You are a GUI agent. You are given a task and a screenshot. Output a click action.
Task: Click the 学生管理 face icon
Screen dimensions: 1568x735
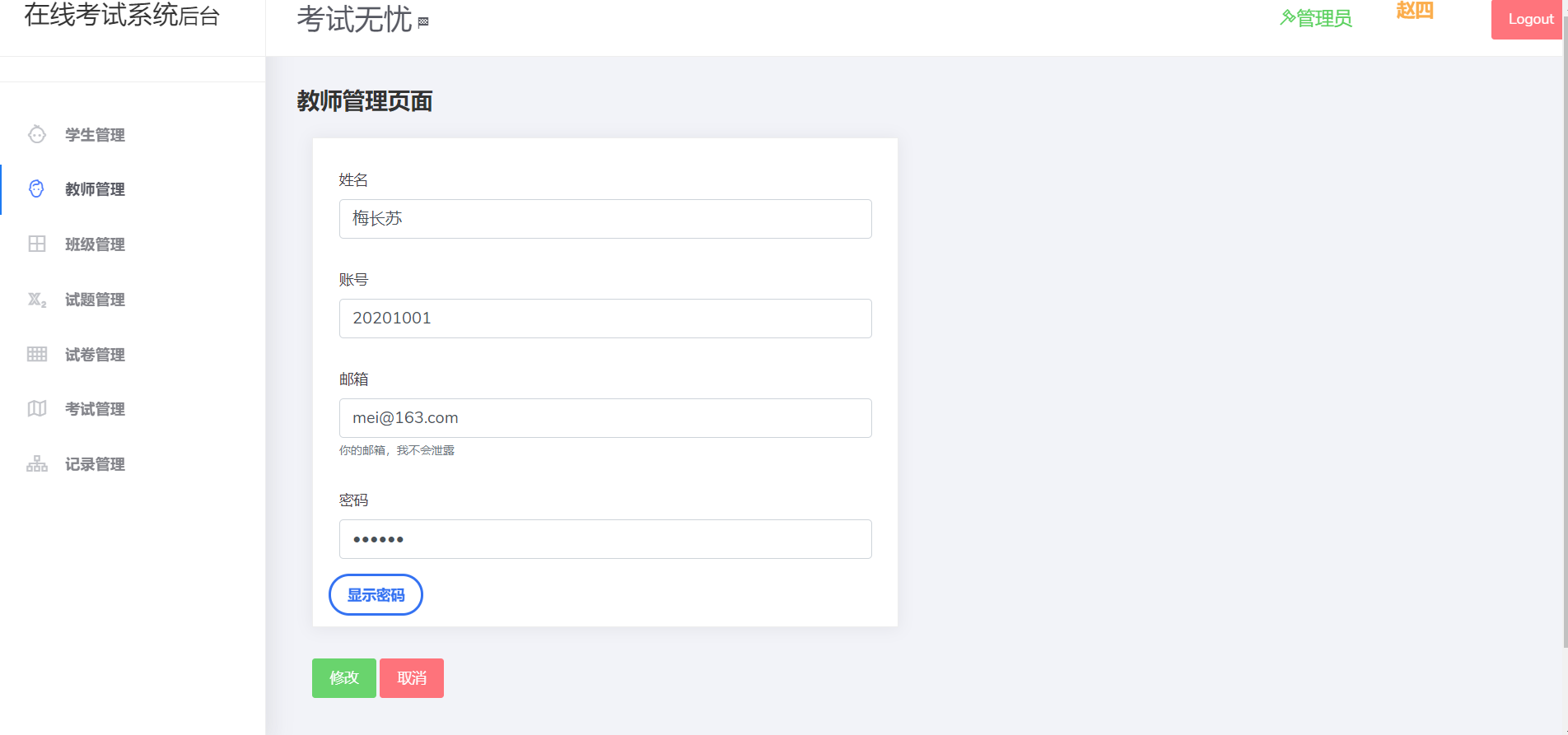[37, 134]
